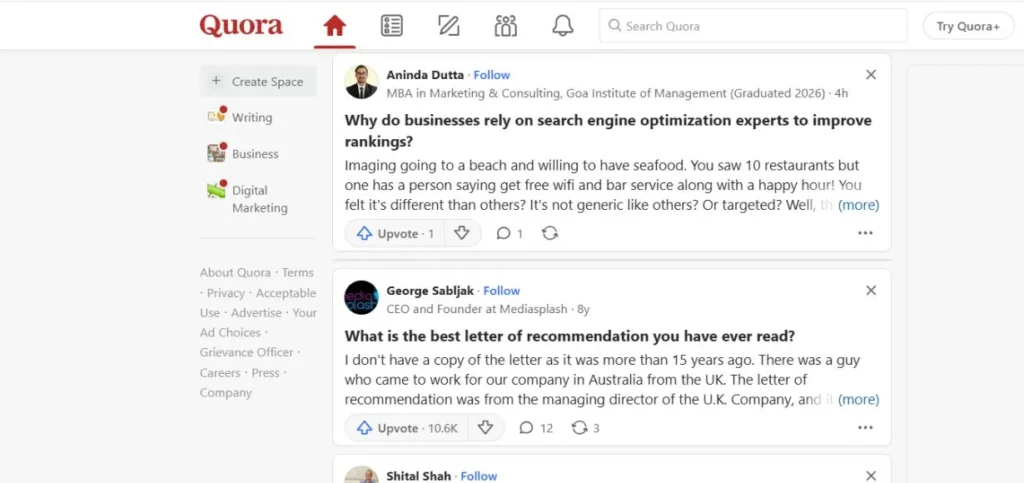The width and height of the screenshot is (1024, 483).
Task: Open the notifications bell icon
Action: coord(563,26)
